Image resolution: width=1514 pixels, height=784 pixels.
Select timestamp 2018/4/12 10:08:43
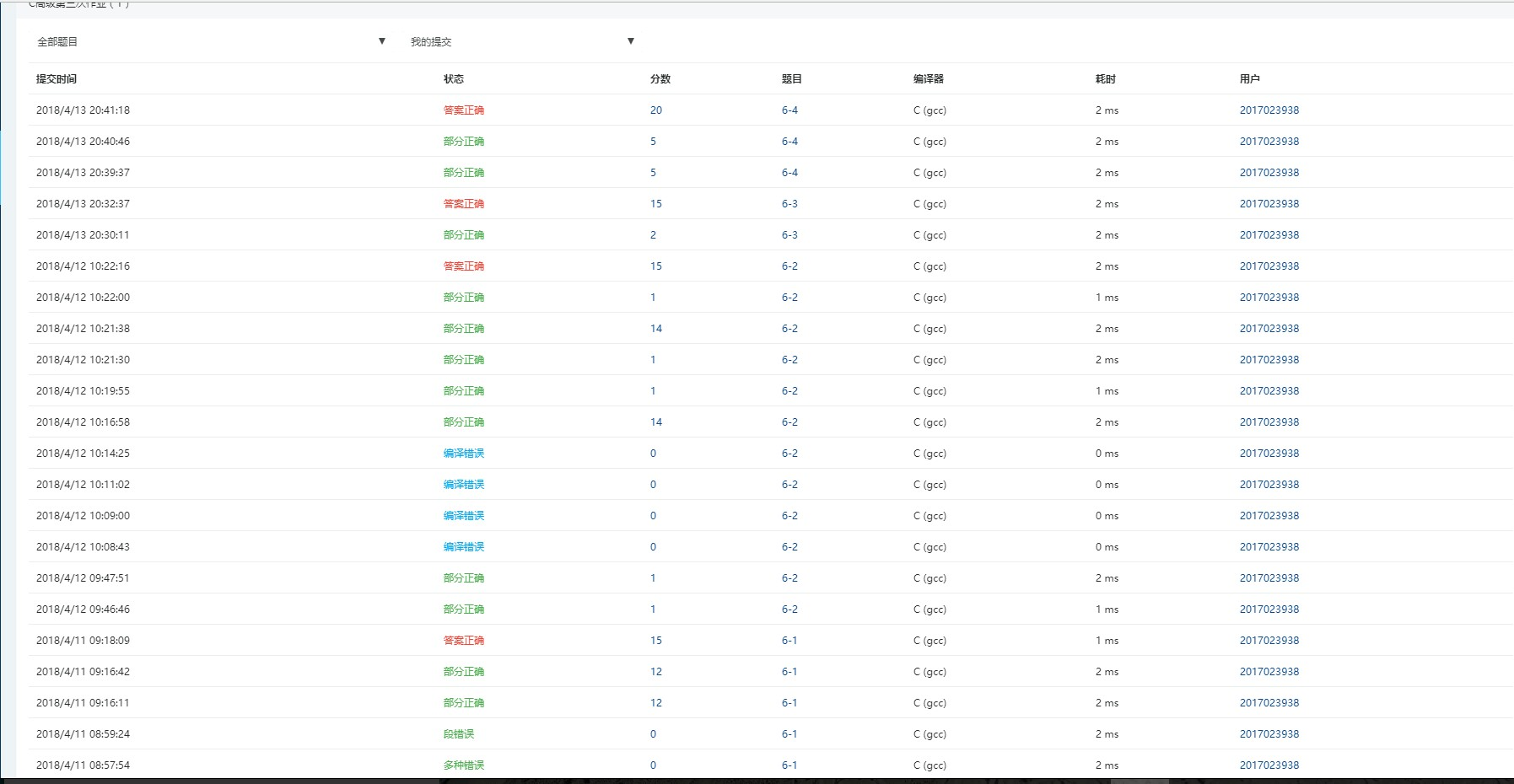[83, 547]
